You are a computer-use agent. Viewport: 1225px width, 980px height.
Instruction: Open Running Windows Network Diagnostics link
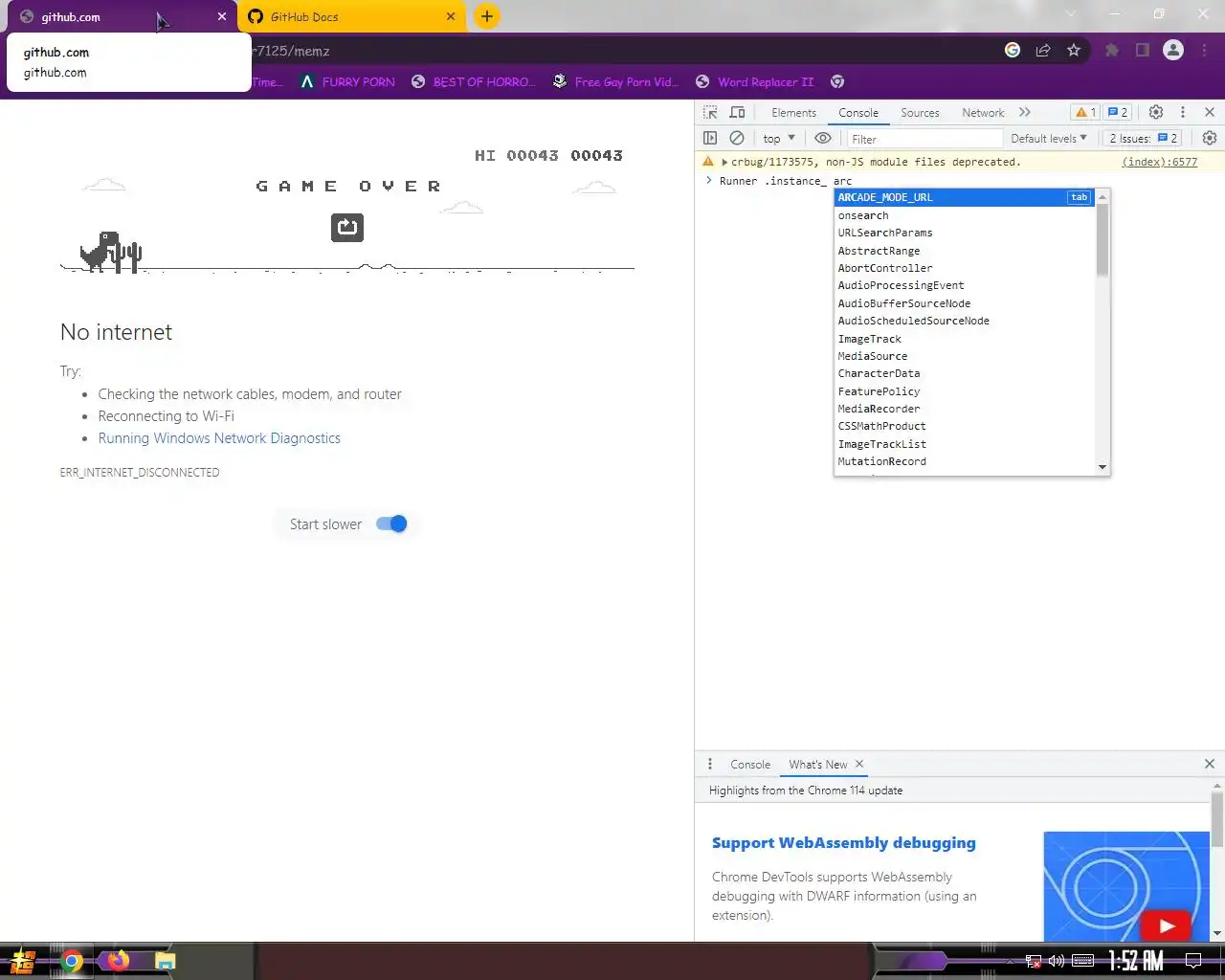pyautogui.click(x=219, y=438)
